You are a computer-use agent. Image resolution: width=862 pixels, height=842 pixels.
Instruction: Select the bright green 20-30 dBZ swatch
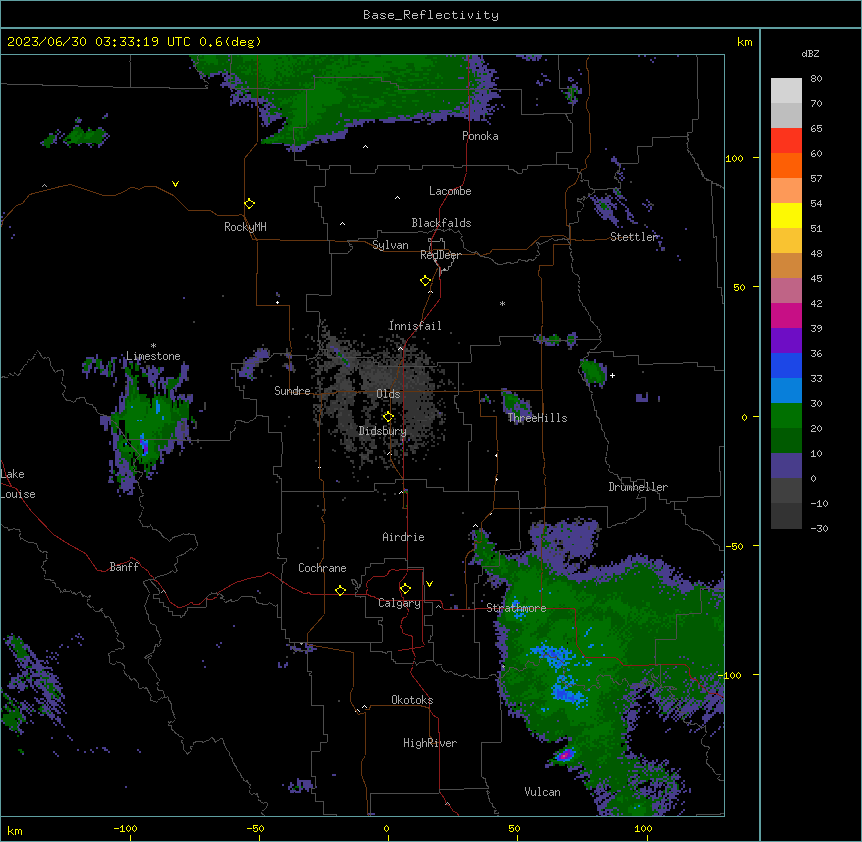(x=786, y=416)
